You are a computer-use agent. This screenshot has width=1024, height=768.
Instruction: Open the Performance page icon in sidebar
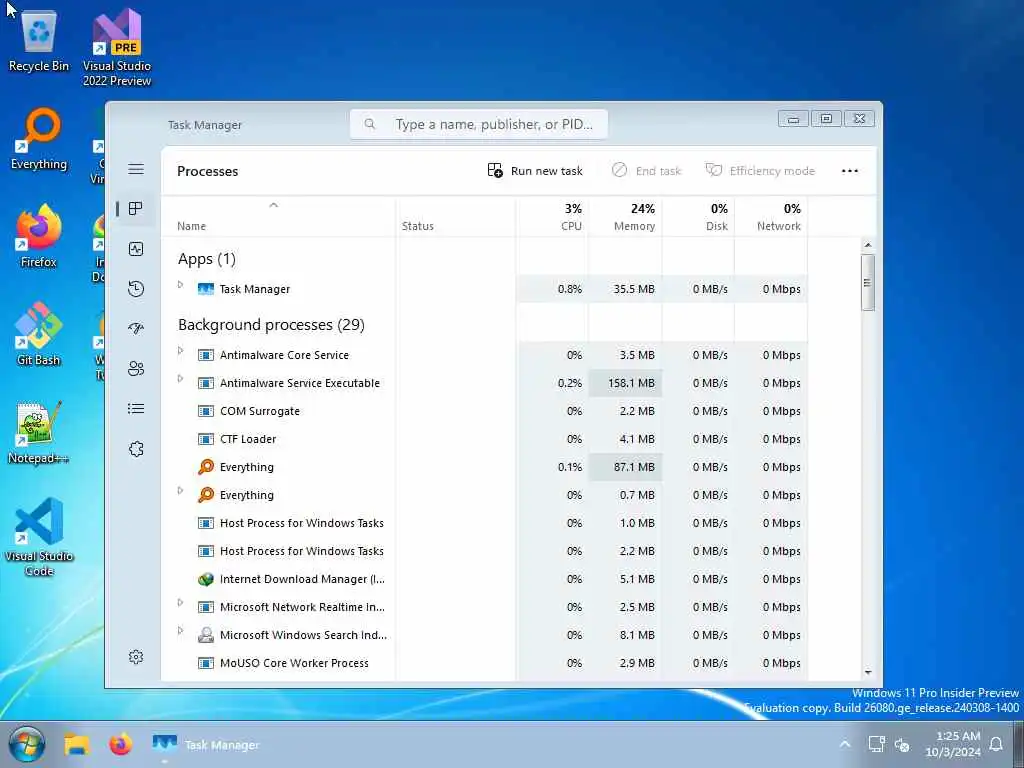coord(136,249)
